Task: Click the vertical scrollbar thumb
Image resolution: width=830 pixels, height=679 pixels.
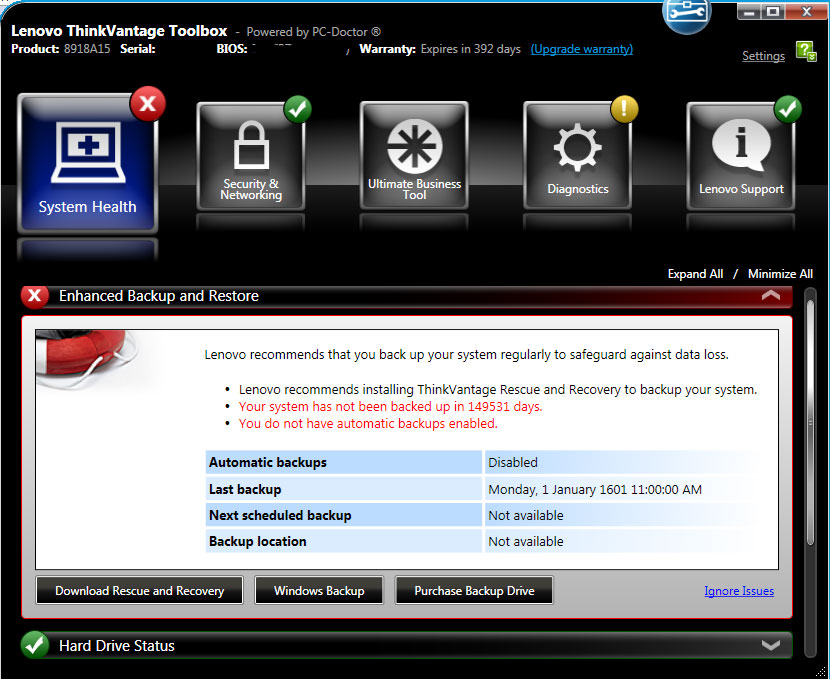Action: click(810, 422)
